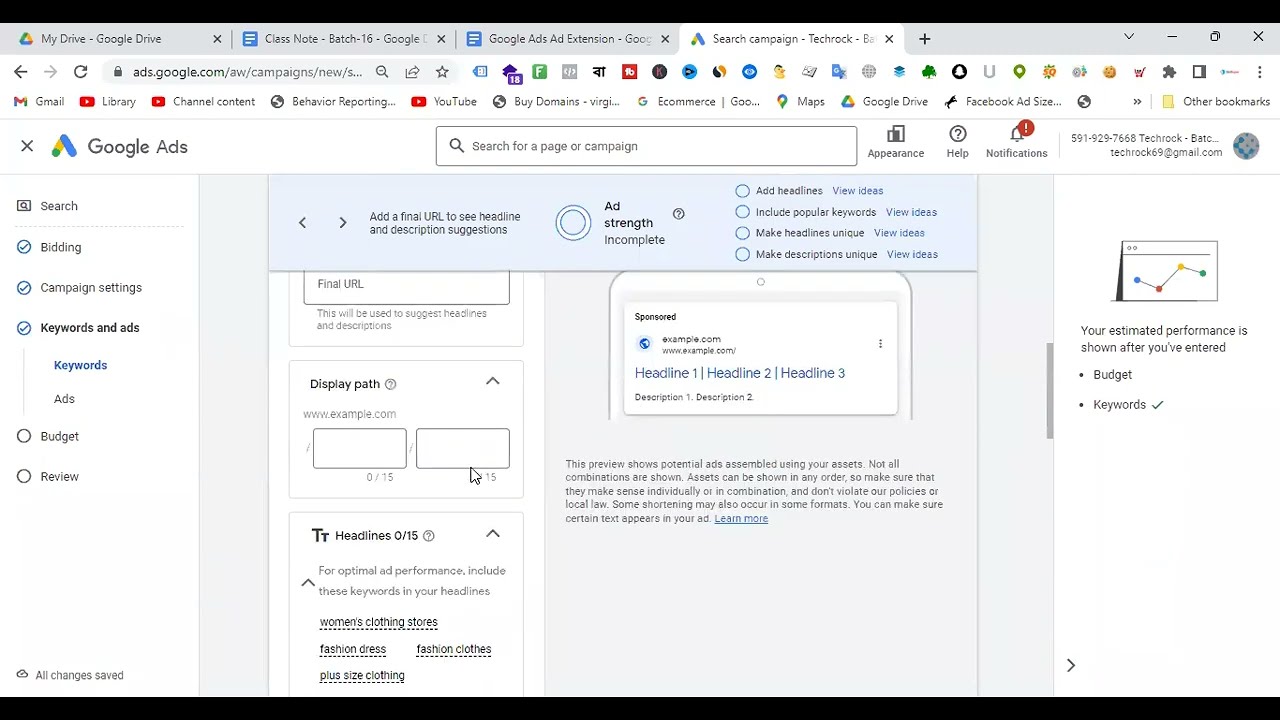
Task: Add the fashion dress keyword suggestion
Action: [x=353, y=649]
